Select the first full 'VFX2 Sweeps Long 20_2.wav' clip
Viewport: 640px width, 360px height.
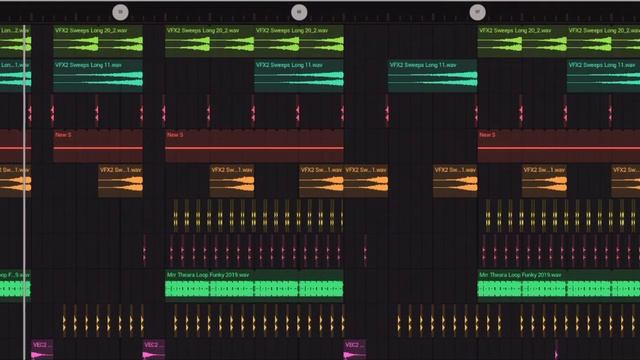pyautogui.click(x=98, y=41)
